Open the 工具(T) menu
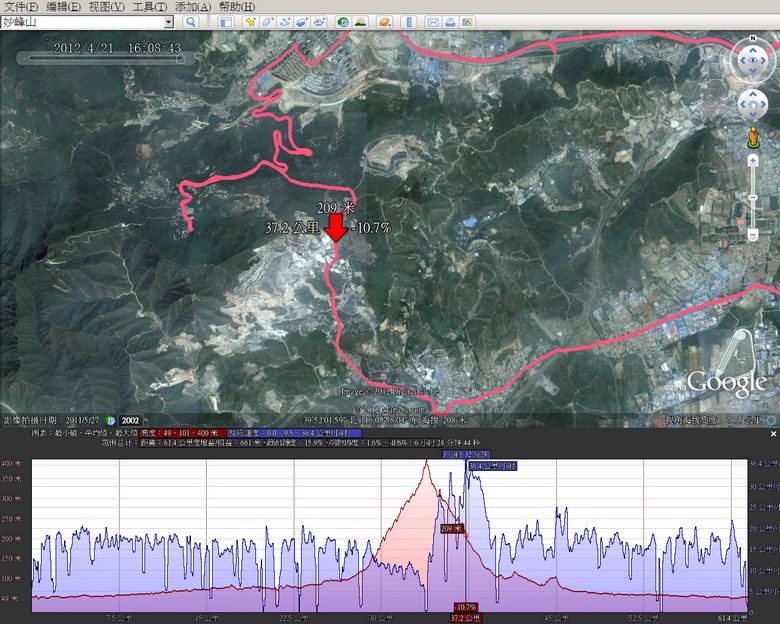Viewport: 780px width, 624px height. [x=149, y=7]
